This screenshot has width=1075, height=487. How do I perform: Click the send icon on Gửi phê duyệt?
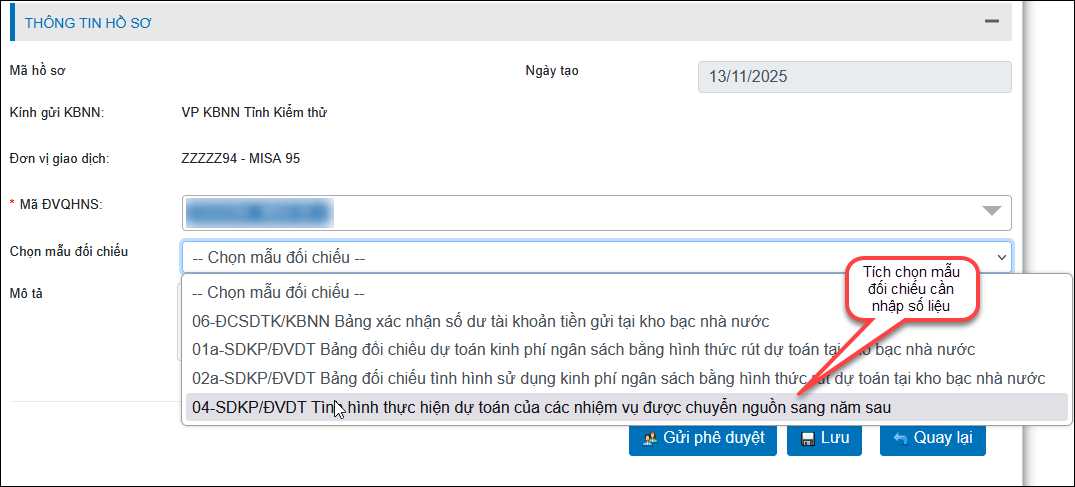coord(648,437)
